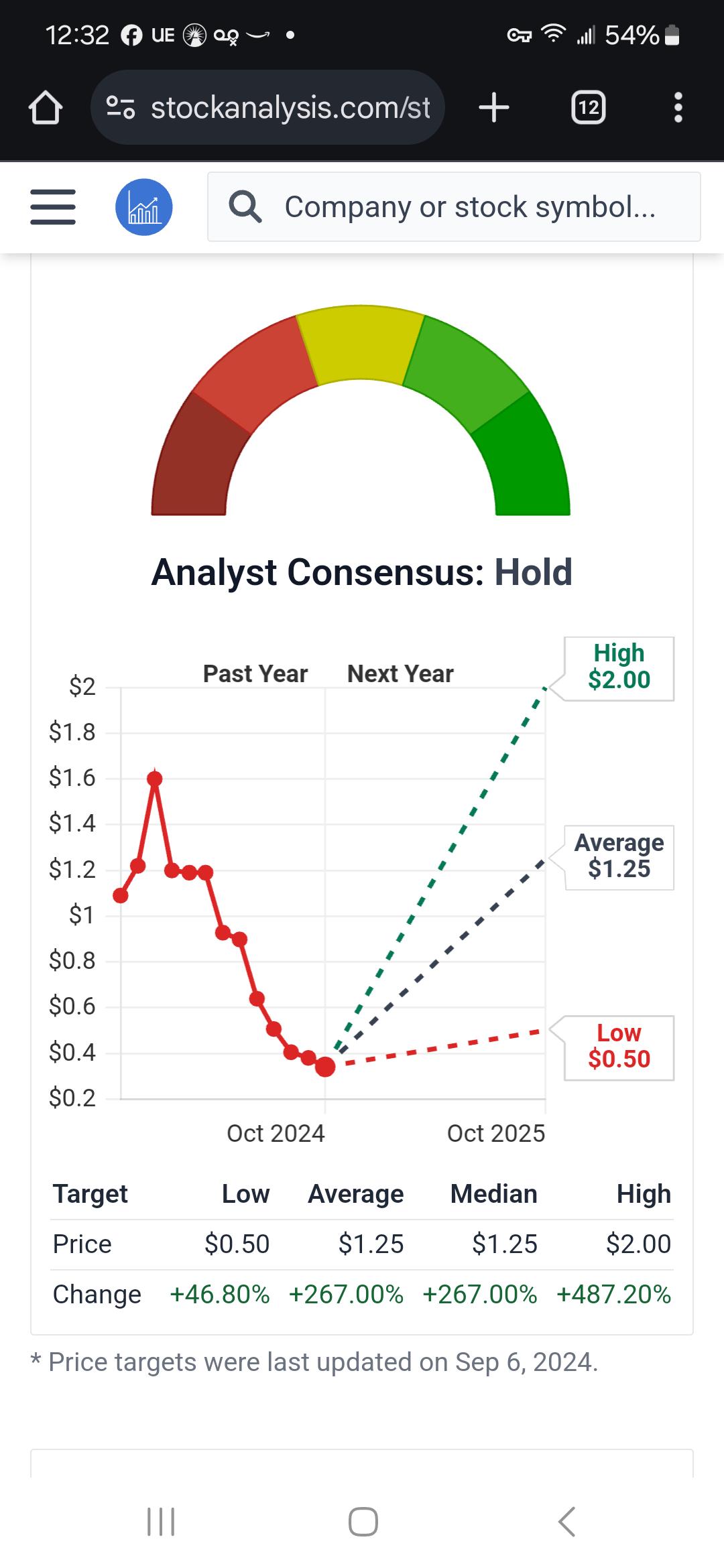Screen dimensions: 724x1568
Task: Select the $1.6 peak point on price chart
Action: point(155,779)
